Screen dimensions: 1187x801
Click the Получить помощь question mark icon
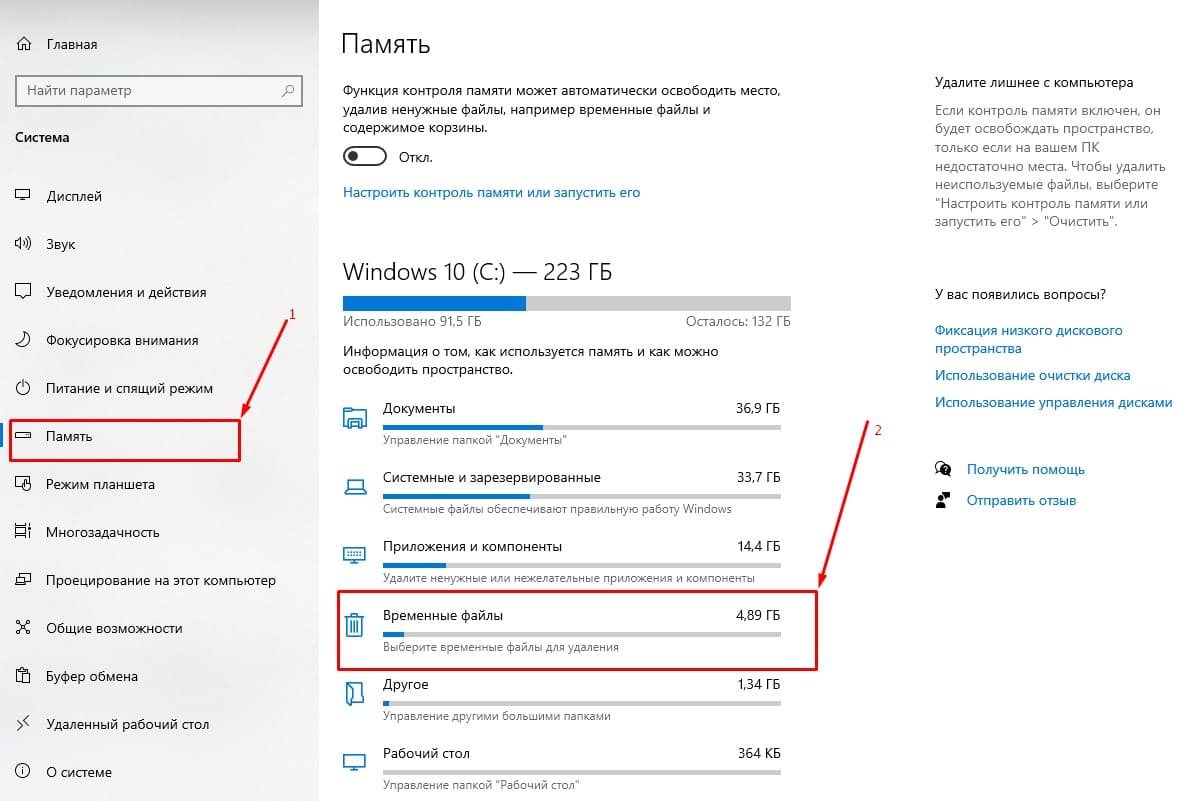coord(943,469)
